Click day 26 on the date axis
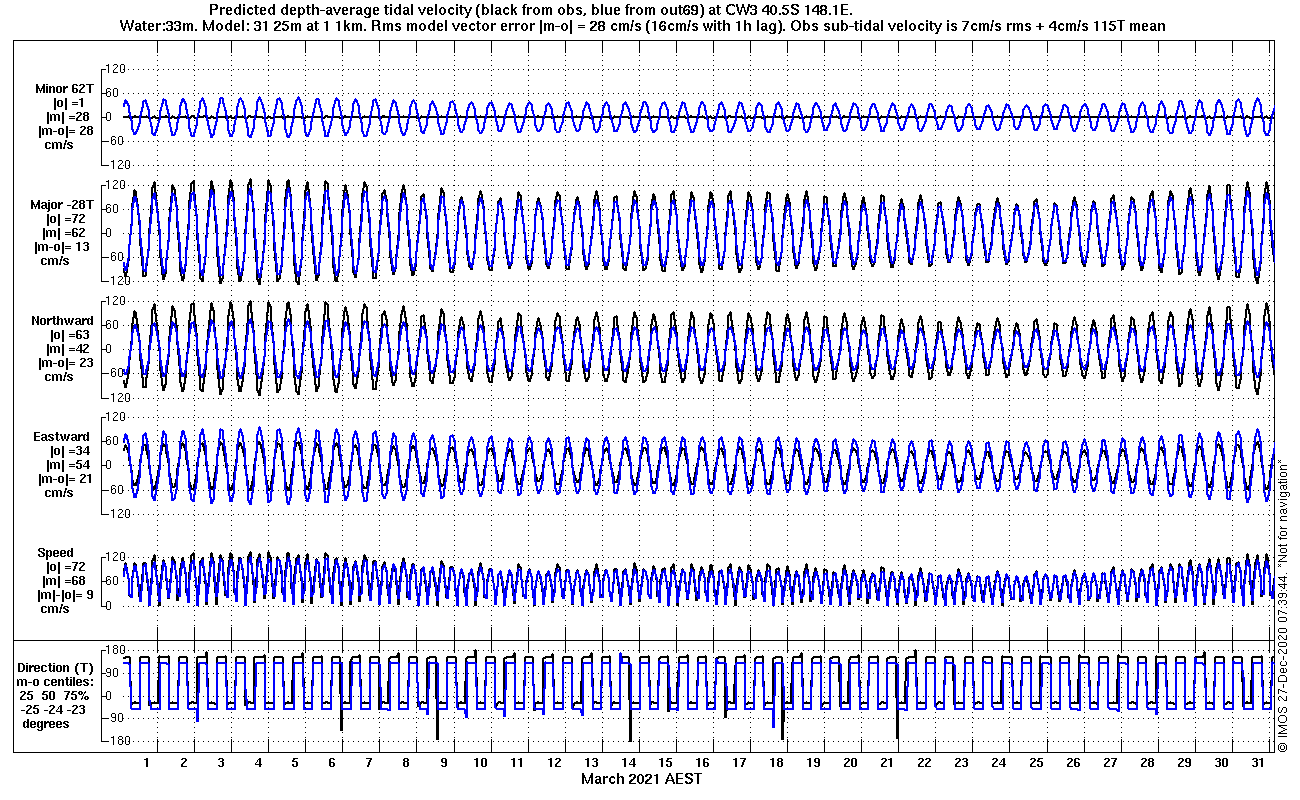Screen dimensions: 1300x800 pyautogui.click(x=1072, y=763)
